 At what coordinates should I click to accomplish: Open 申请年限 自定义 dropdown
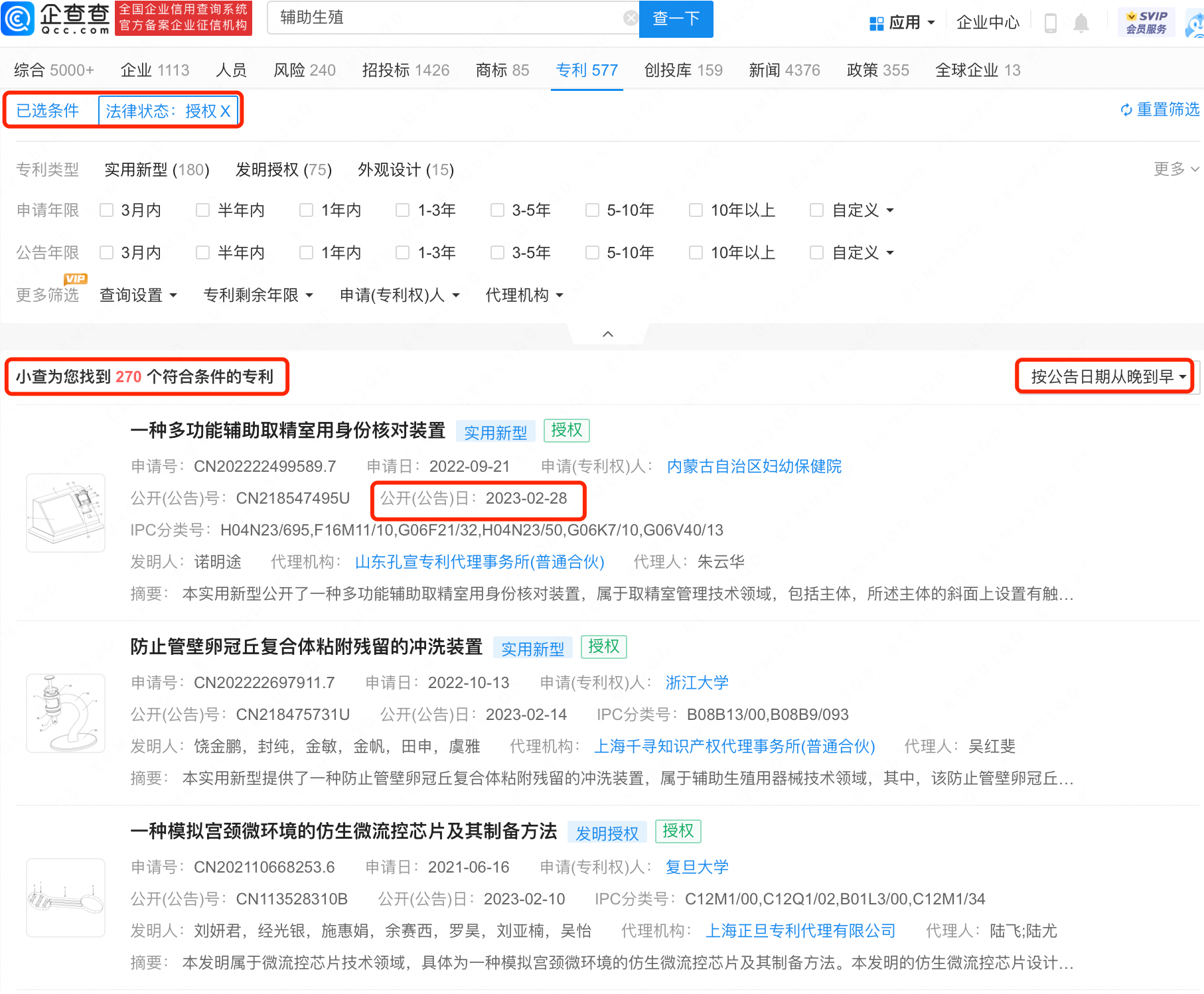tap(863, 210)
